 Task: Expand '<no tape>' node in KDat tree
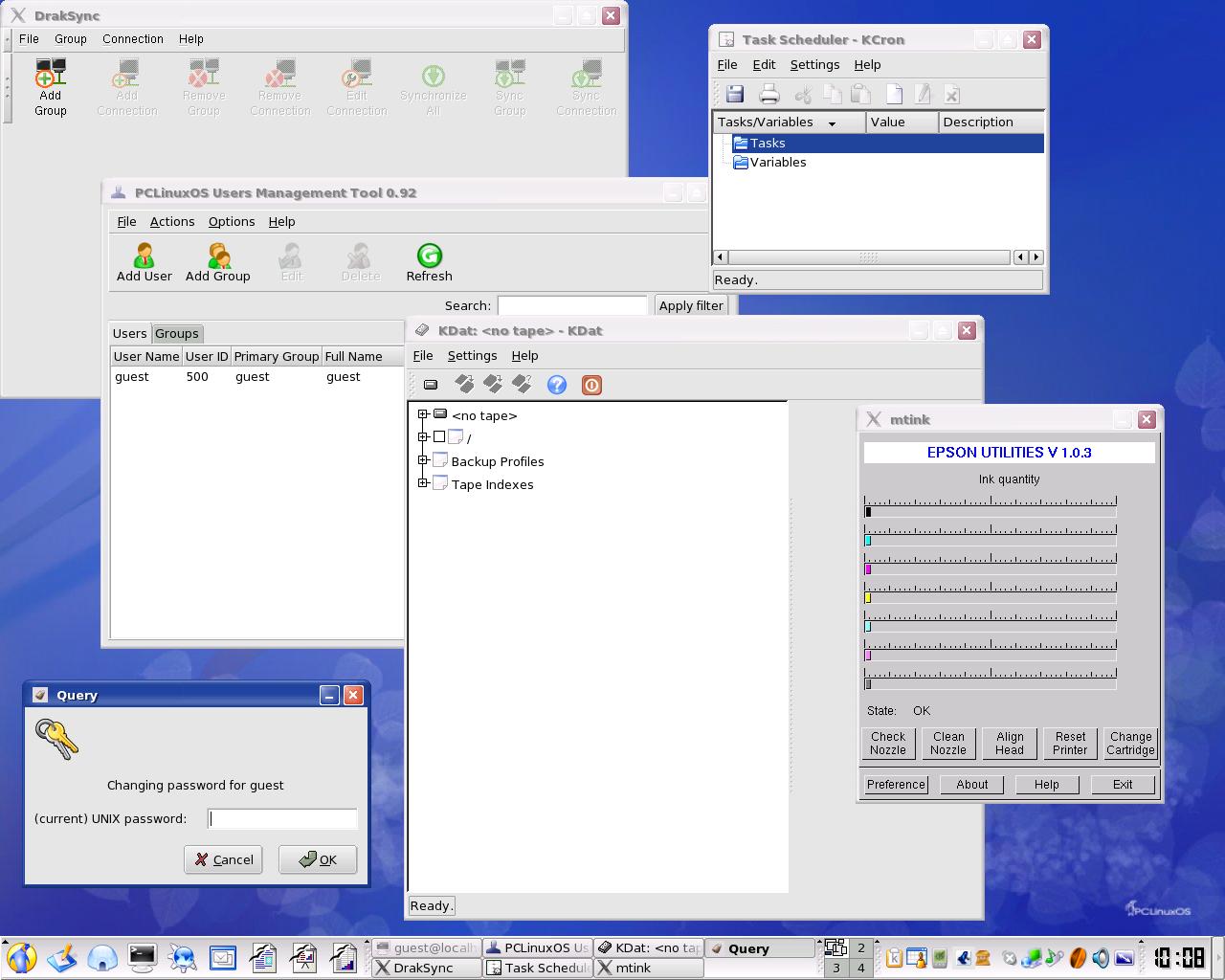point(423,414)
